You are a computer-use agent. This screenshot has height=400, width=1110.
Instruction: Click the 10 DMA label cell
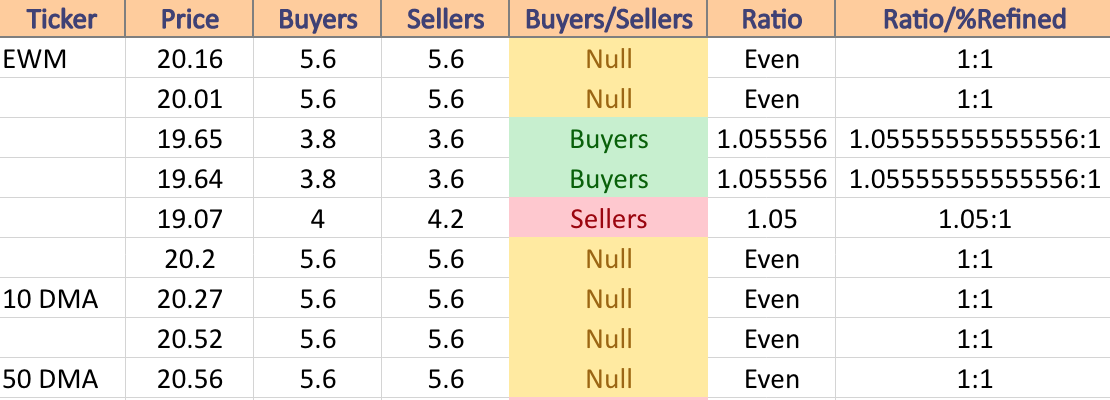(62, 298)
